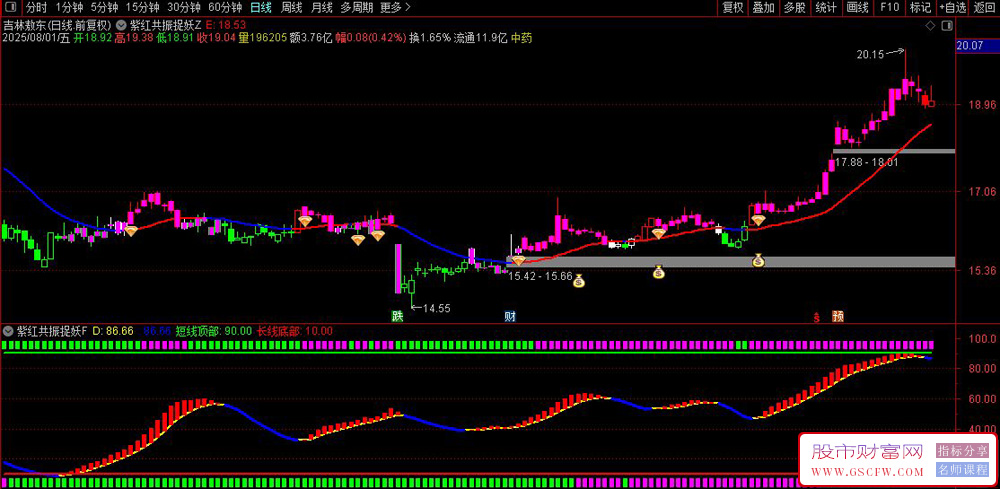Click the 长线底部: 10.00 value
Viewport: 1000px width, 489px height.
click(x=295, y=332)
